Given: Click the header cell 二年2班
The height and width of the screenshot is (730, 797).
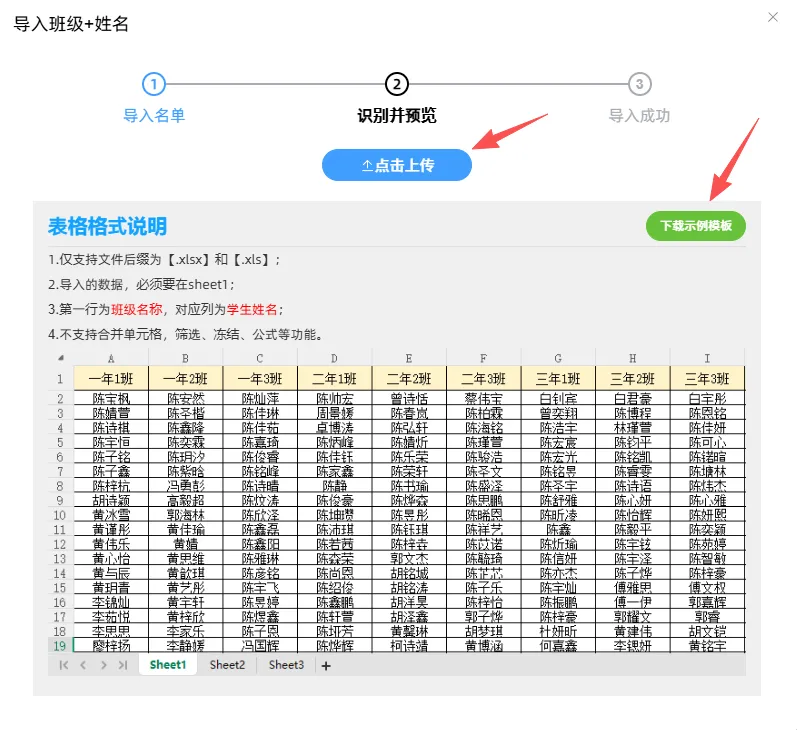Looking at the screenshot, I should tap(409, 379).
